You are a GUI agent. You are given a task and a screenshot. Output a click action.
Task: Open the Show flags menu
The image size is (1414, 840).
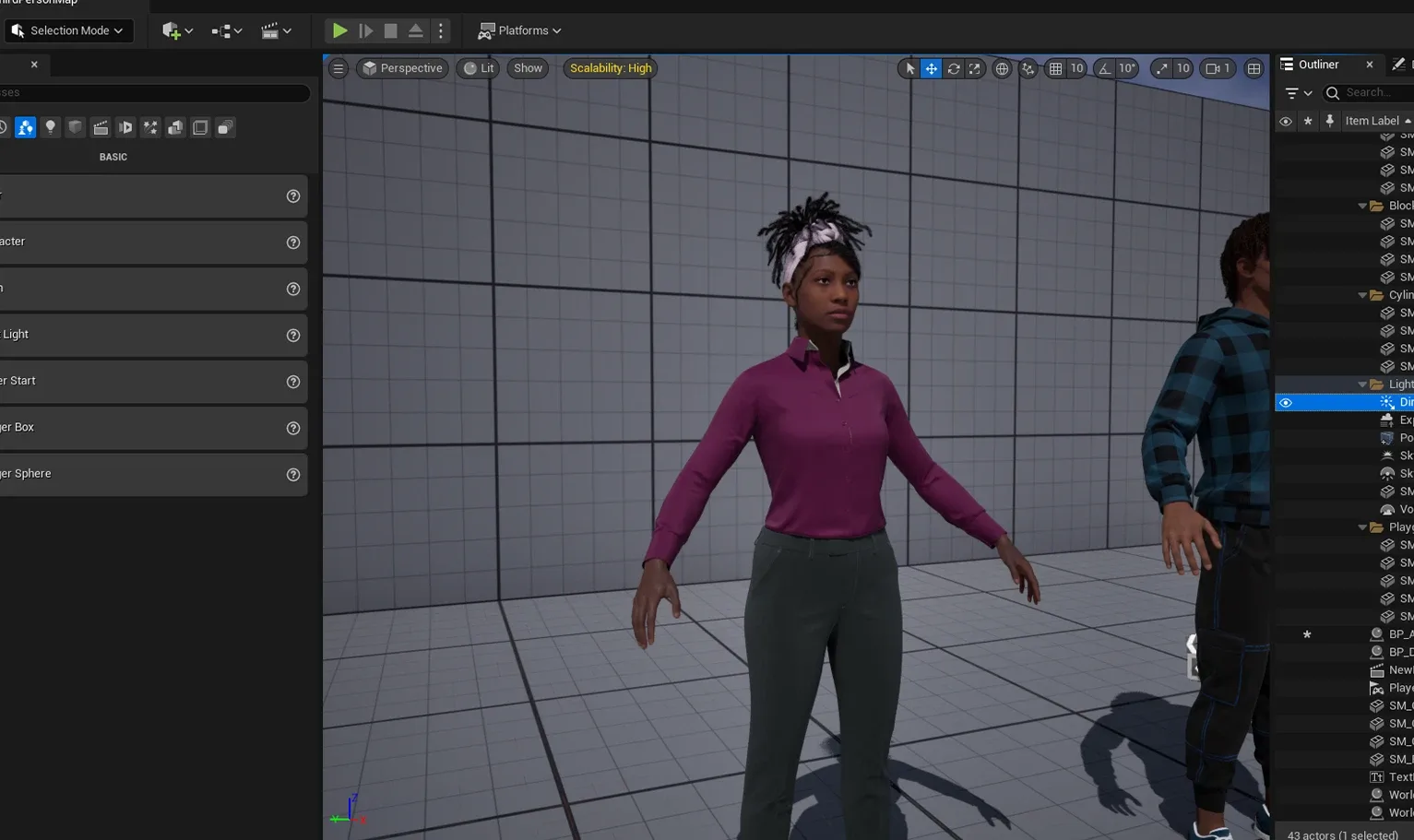tap(528, 68)
